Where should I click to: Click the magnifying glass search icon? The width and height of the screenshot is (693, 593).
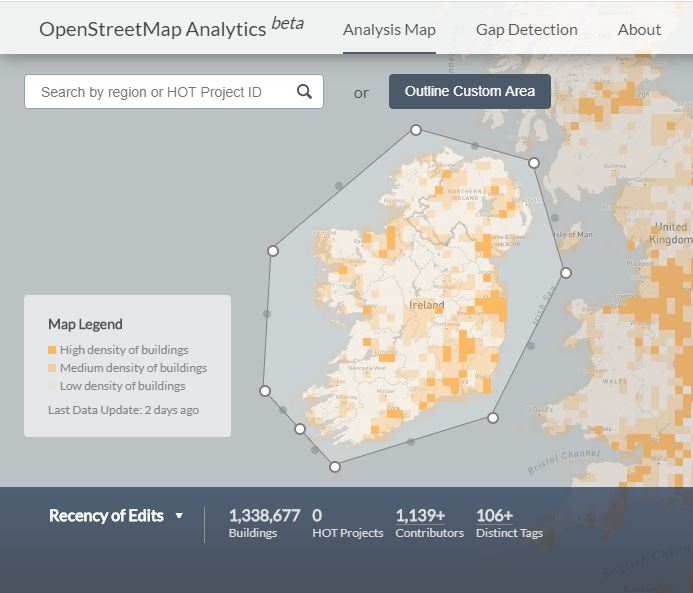[304, 92]
